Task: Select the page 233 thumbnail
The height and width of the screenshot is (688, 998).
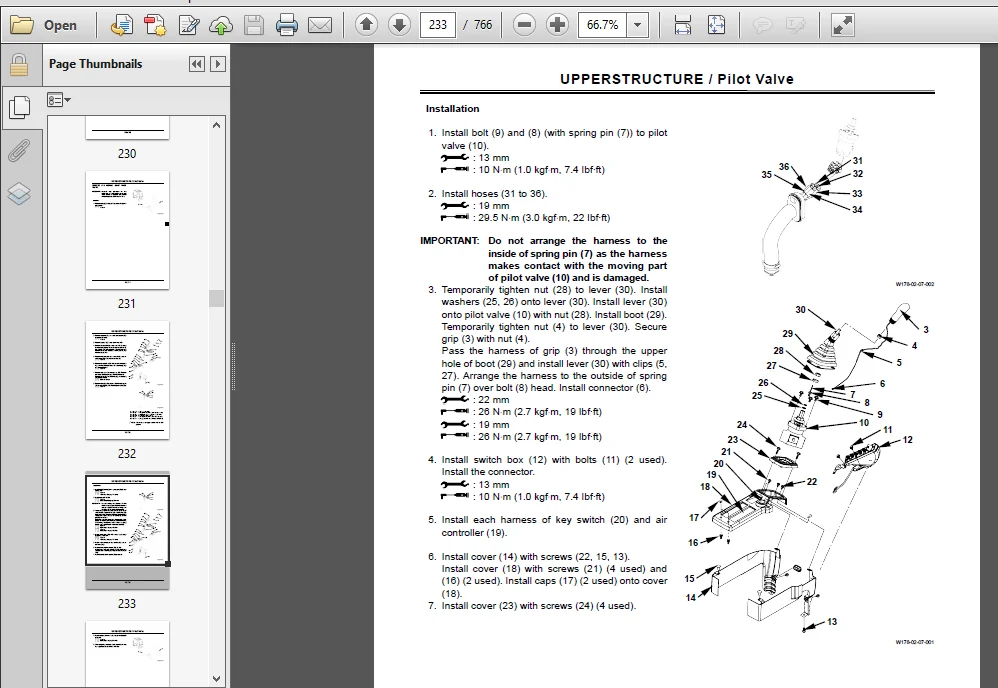Action: pos(127,531)
